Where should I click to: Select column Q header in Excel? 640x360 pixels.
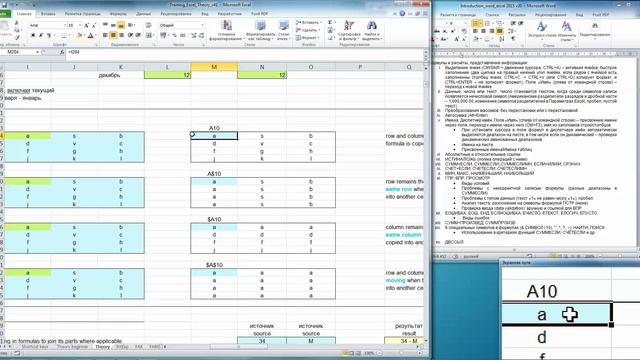click(409, 67)
